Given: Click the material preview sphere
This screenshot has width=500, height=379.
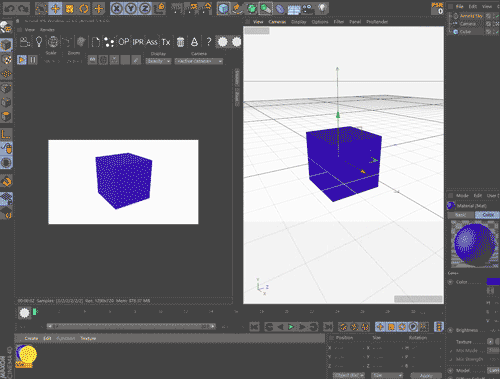Looking at the screenshot, I should (x=475, y=244).
